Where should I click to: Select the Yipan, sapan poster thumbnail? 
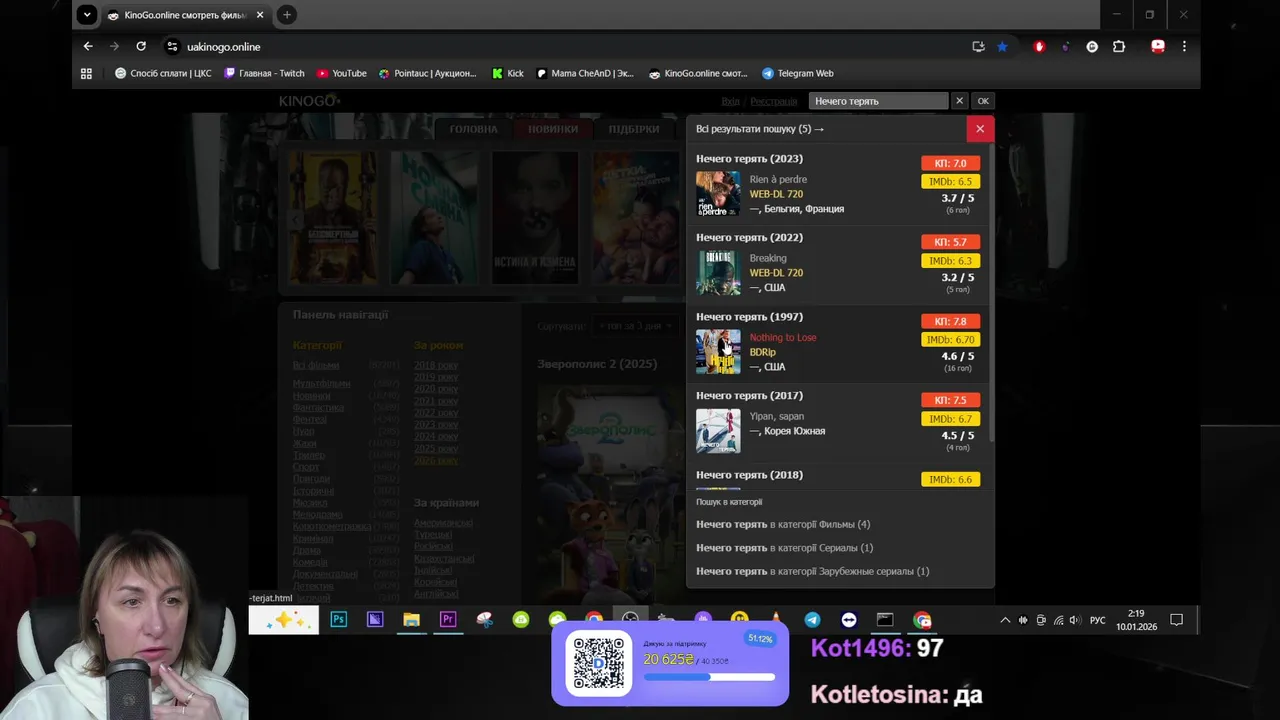718,431
